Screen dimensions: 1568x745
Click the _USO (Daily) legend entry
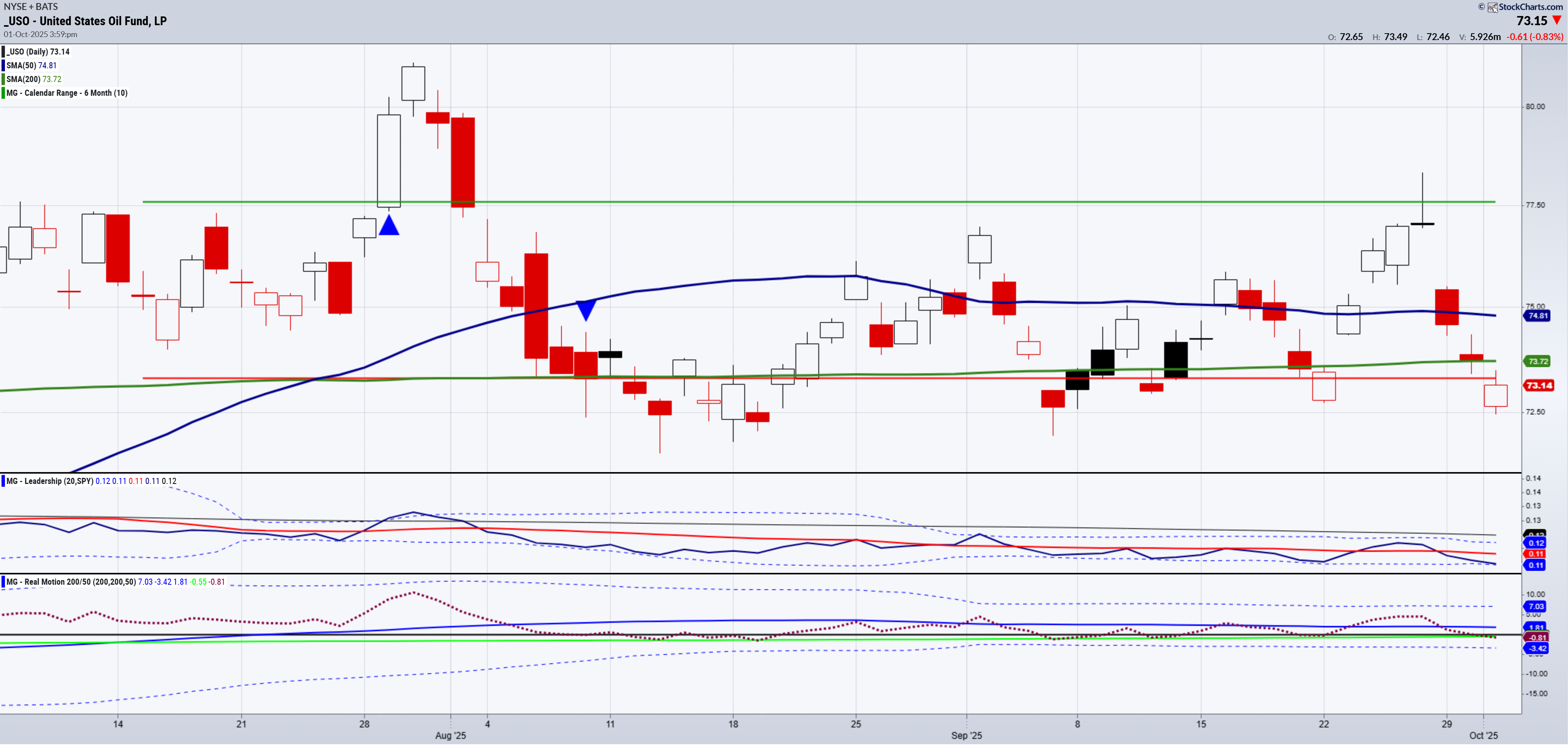pos(38,52)
